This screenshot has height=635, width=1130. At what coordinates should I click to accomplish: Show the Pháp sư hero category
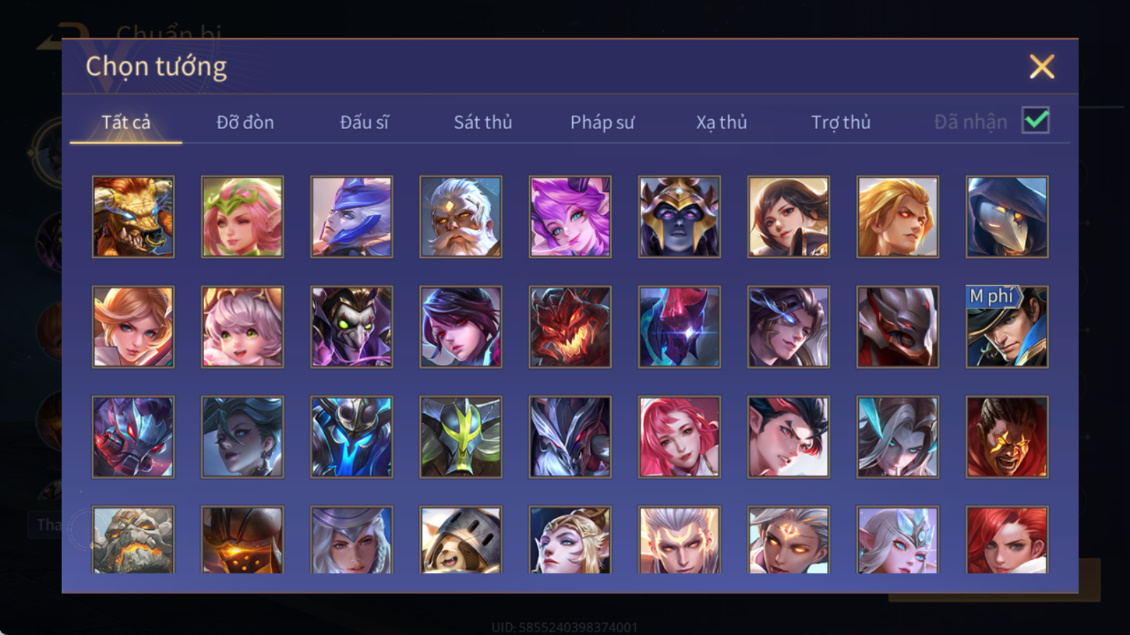tap(602, 123)
